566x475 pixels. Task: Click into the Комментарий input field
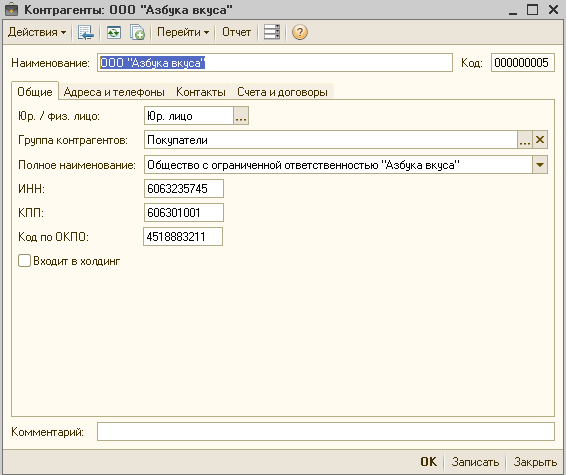326,432
